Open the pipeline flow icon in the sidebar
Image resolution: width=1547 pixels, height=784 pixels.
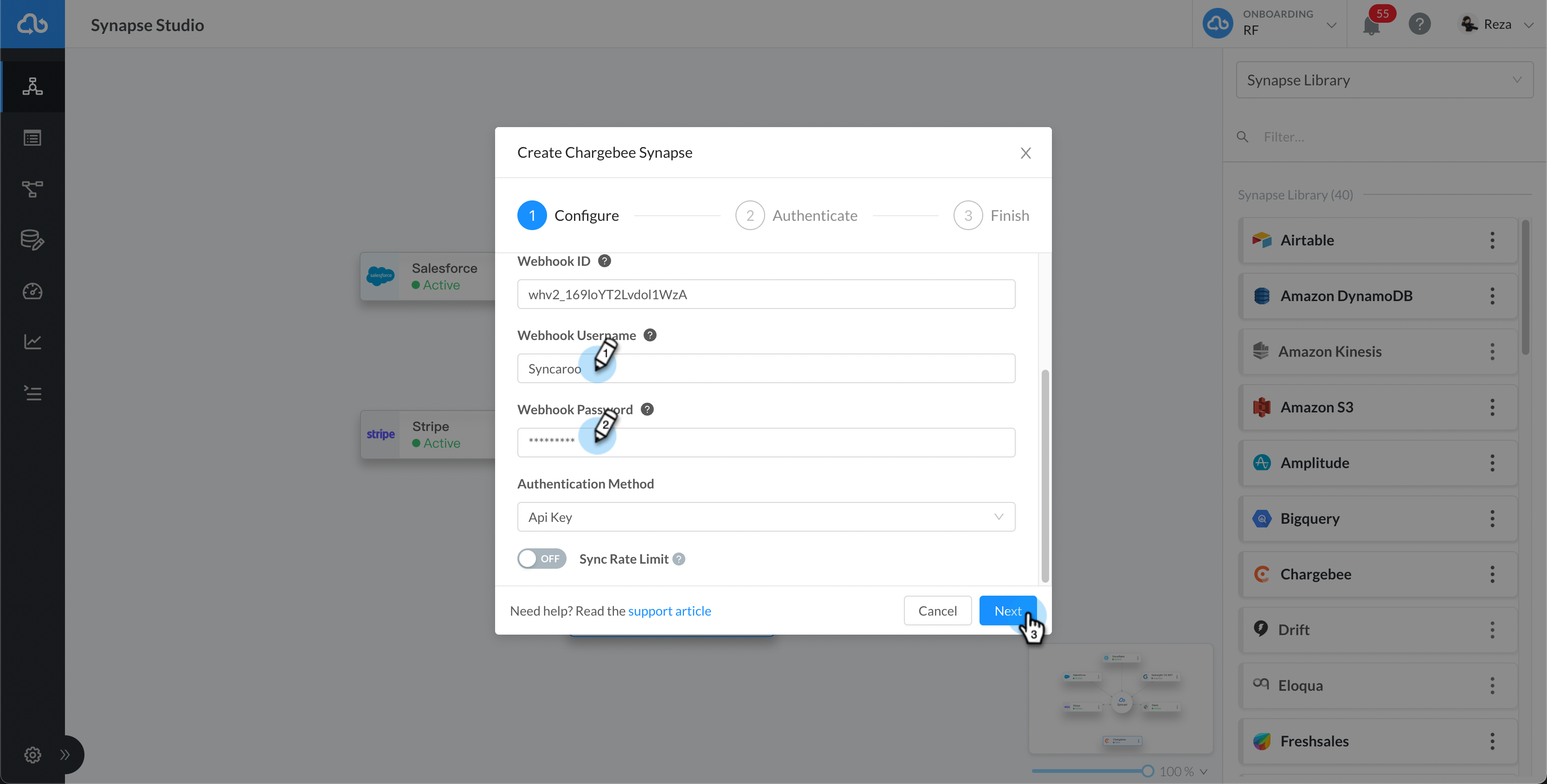(32, 189)
